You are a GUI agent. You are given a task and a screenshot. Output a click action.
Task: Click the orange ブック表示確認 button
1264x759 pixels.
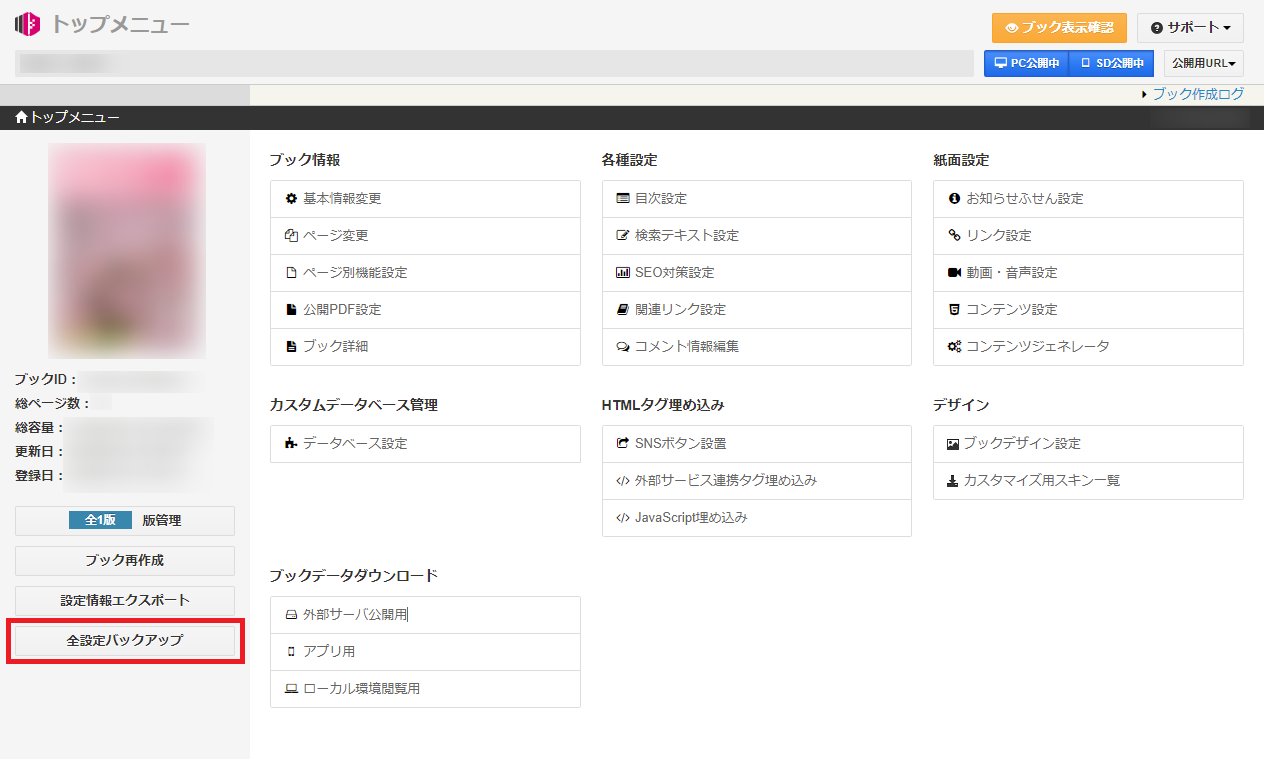[1059, 28]
